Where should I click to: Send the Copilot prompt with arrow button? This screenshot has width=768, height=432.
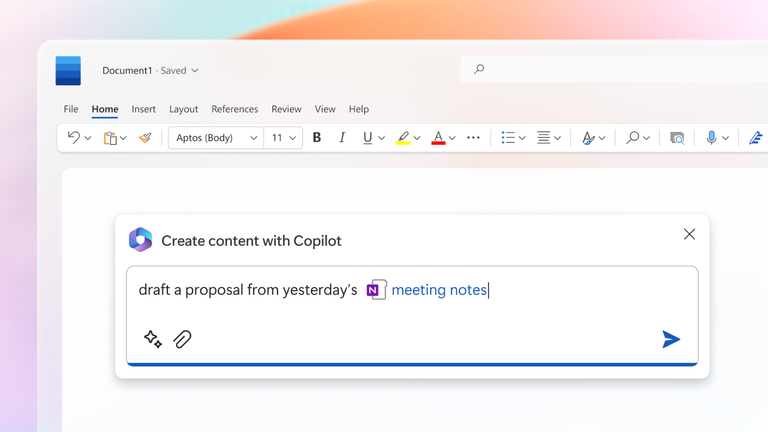tap(671, 339)
